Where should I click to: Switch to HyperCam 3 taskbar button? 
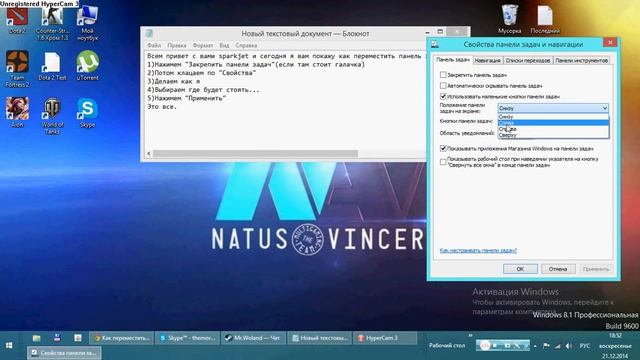point(385,338)
